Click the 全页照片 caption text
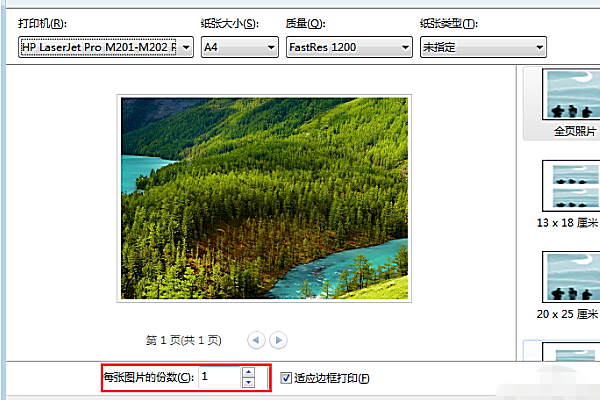600x400 pixels. click(575, 131)
